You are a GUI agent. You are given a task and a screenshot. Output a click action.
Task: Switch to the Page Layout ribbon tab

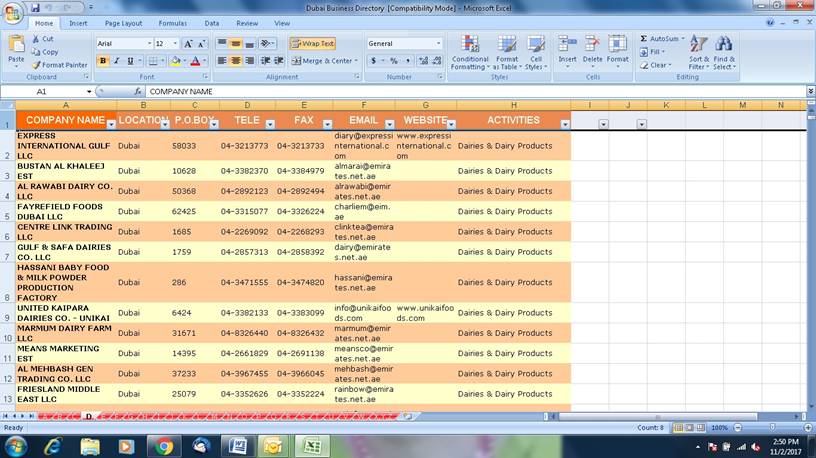click(123, 23)
